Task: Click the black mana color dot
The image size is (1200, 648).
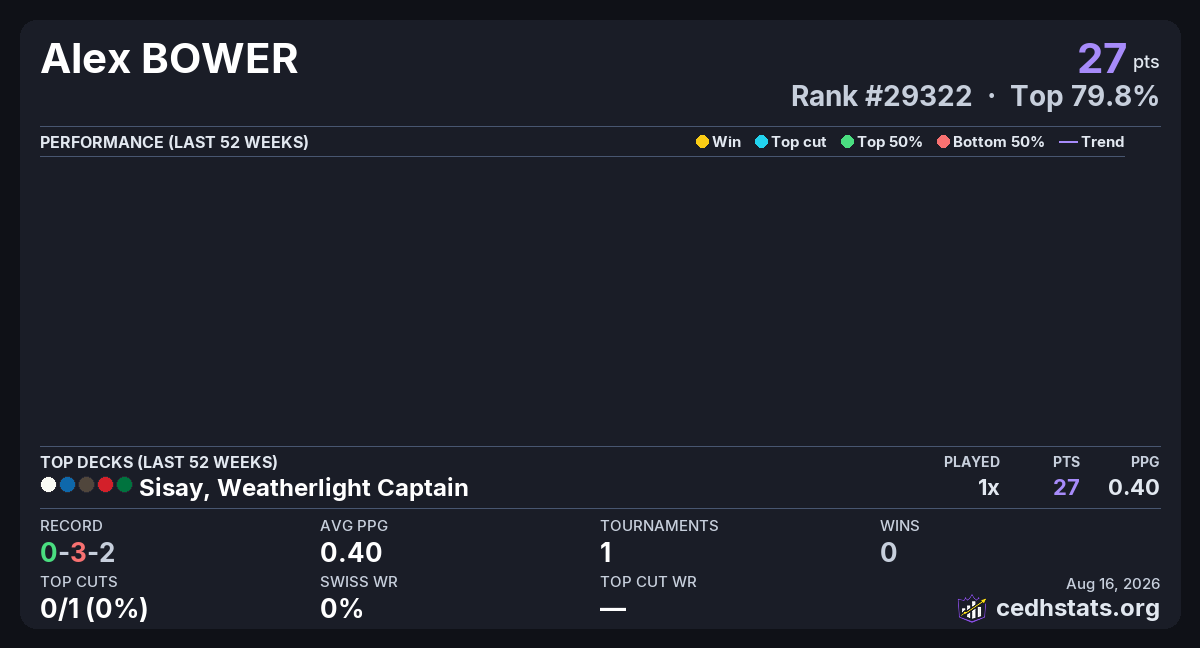Action: 86,485
